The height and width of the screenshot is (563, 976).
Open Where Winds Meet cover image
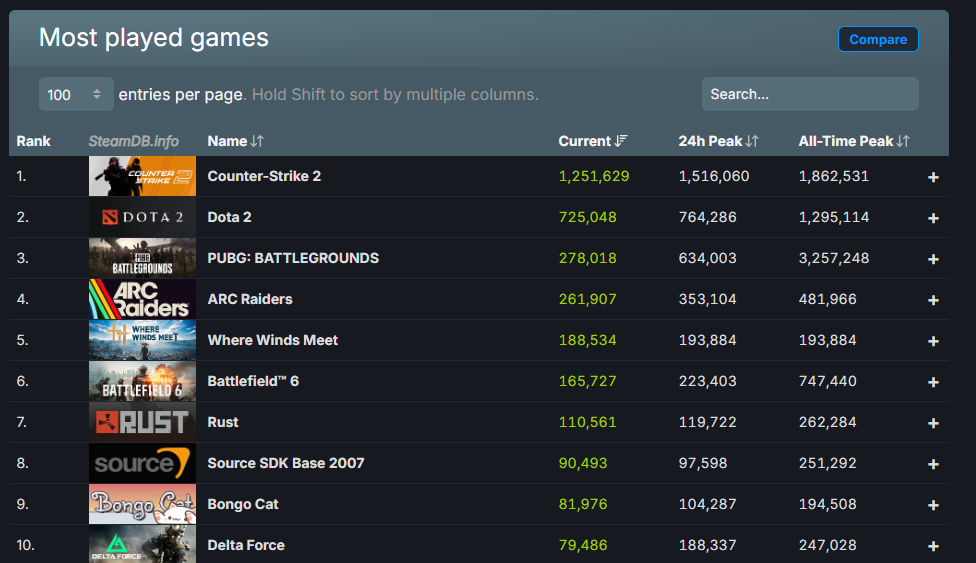(x=142, y=340)
